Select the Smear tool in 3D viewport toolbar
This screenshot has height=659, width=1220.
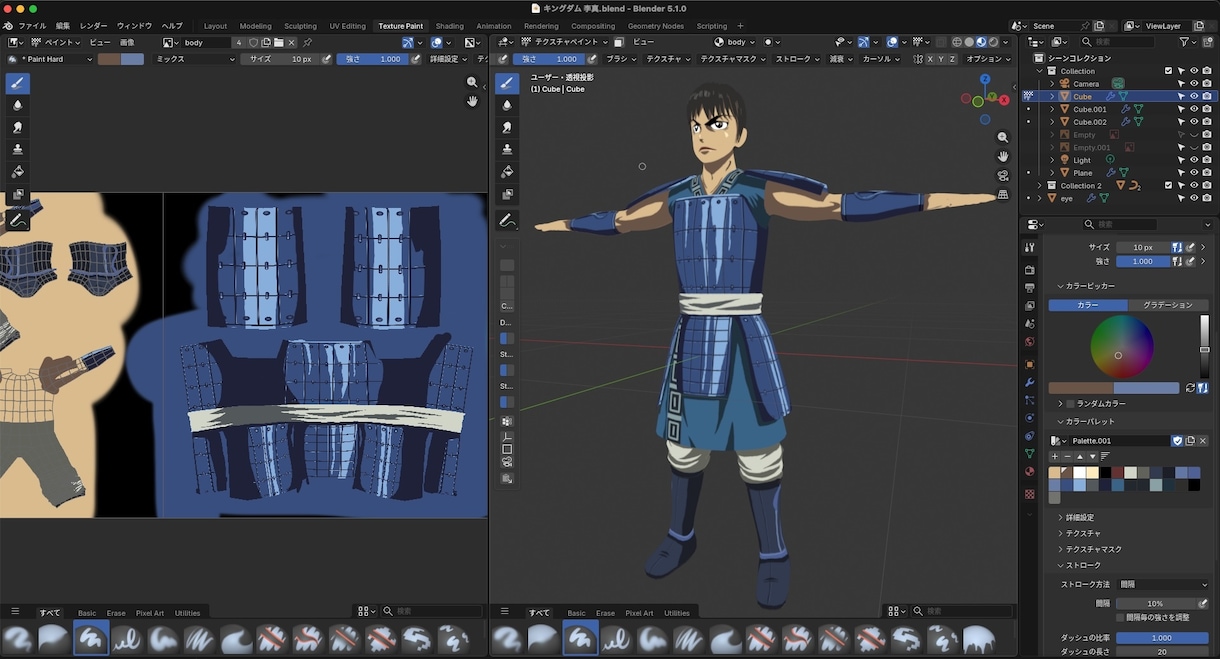(507, 127)
